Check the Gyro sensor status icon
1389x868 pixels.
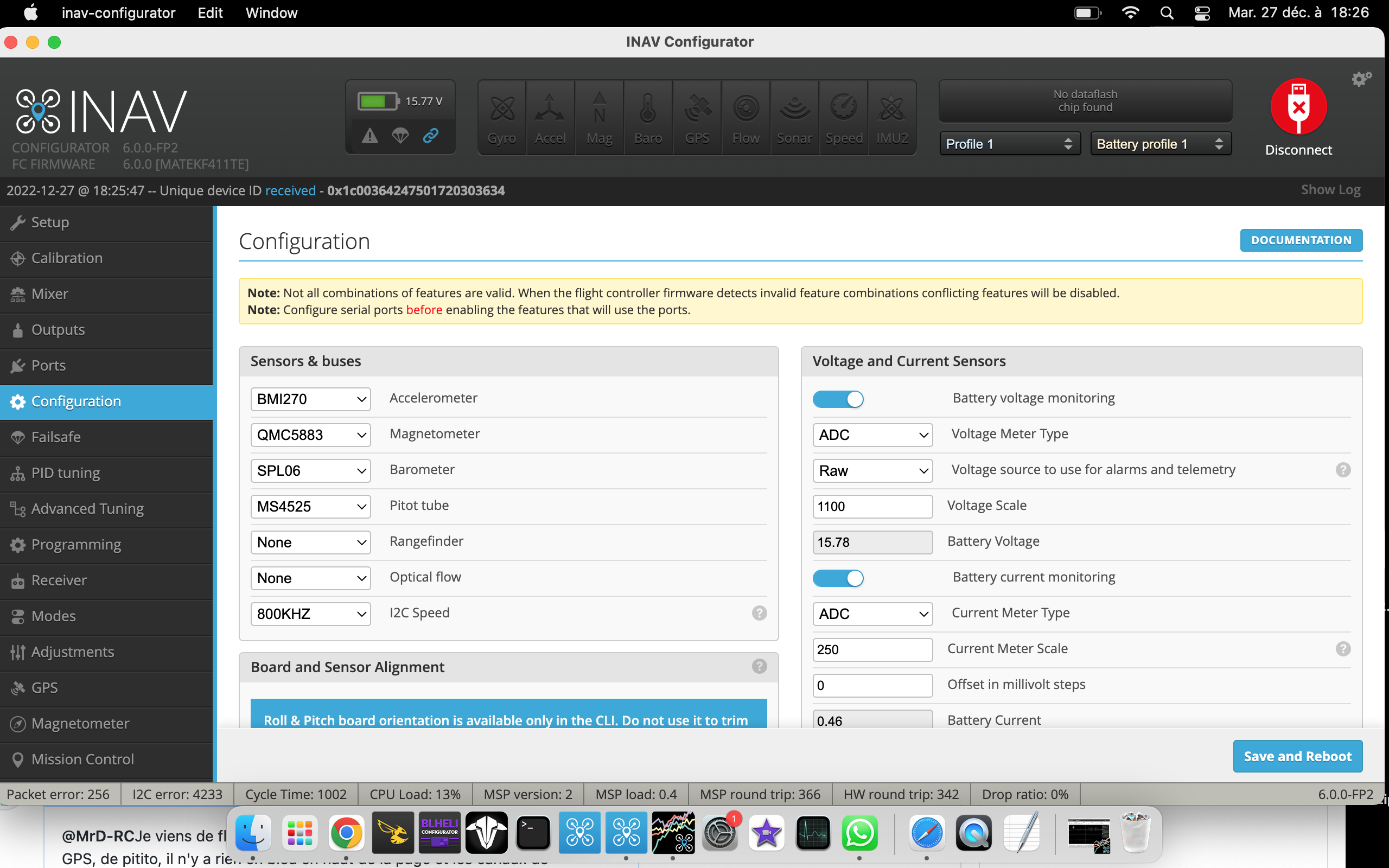(x=502, y=116)
